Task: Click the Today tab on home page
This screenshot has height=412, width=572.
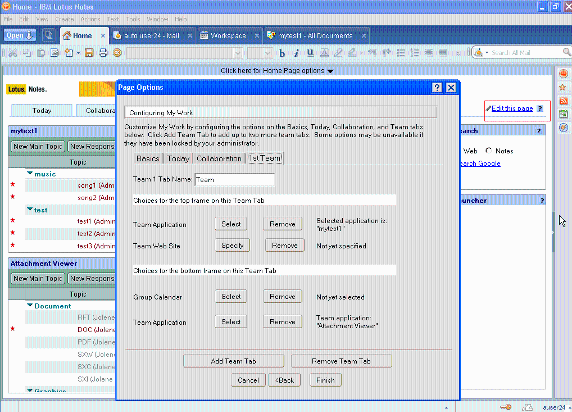Action: pyautogui.click(x=42, y=111)
